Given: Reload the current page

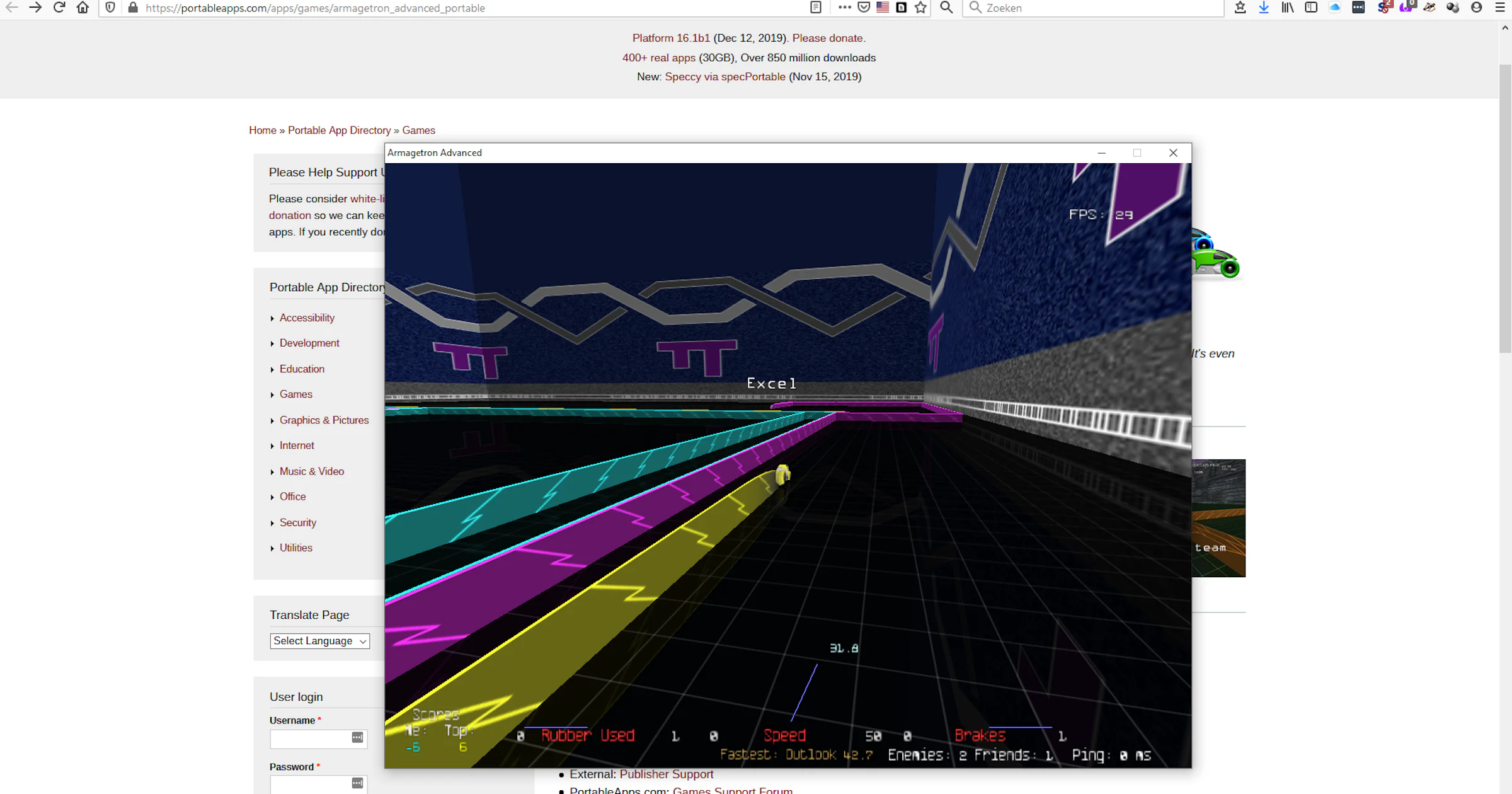Looking at the screenshot, I should coord(59,8).
